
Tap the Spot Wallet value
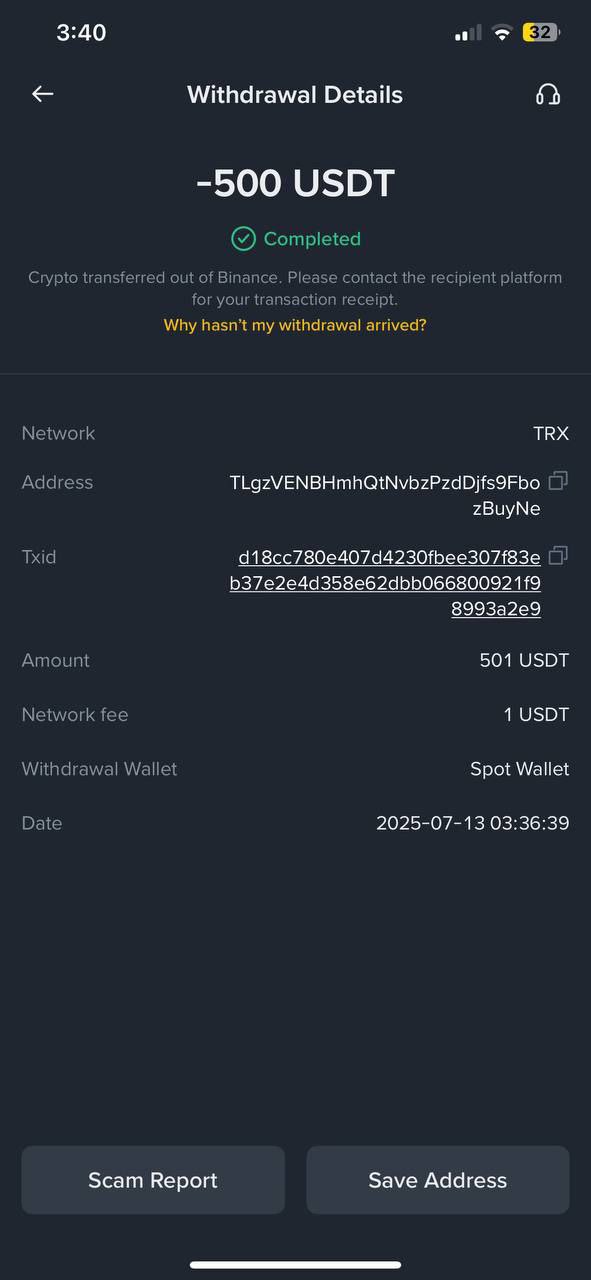(520, 769)
